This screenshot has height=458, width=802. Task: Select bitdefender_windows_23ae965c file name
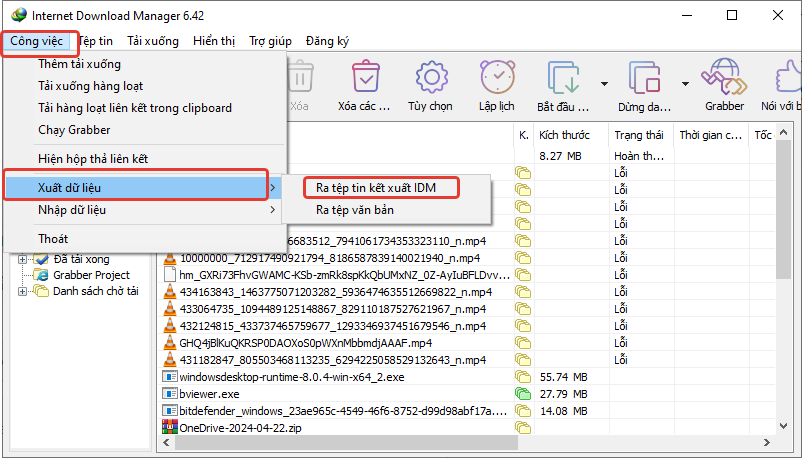click(x=343, y=411)
